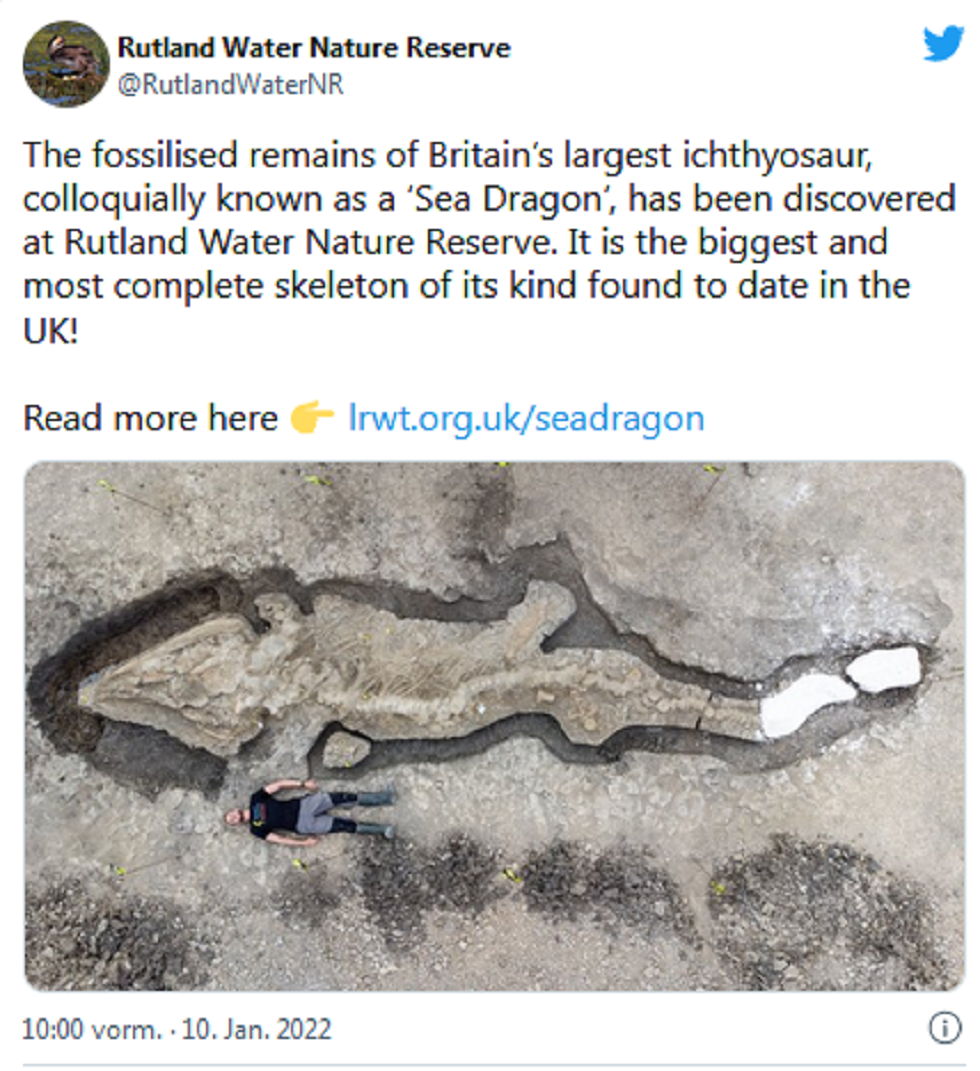The width and height of the screenshot is (980, 1071).
Task: Click the words 'Sea Dragon' in the tweet
Action: click(x=509, y=199)
